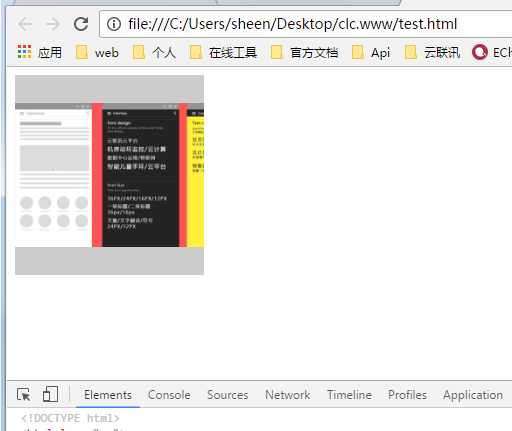Click the design preview image on page
The height and width of the screenshot is (431, 512).
[x=109, y=175]
